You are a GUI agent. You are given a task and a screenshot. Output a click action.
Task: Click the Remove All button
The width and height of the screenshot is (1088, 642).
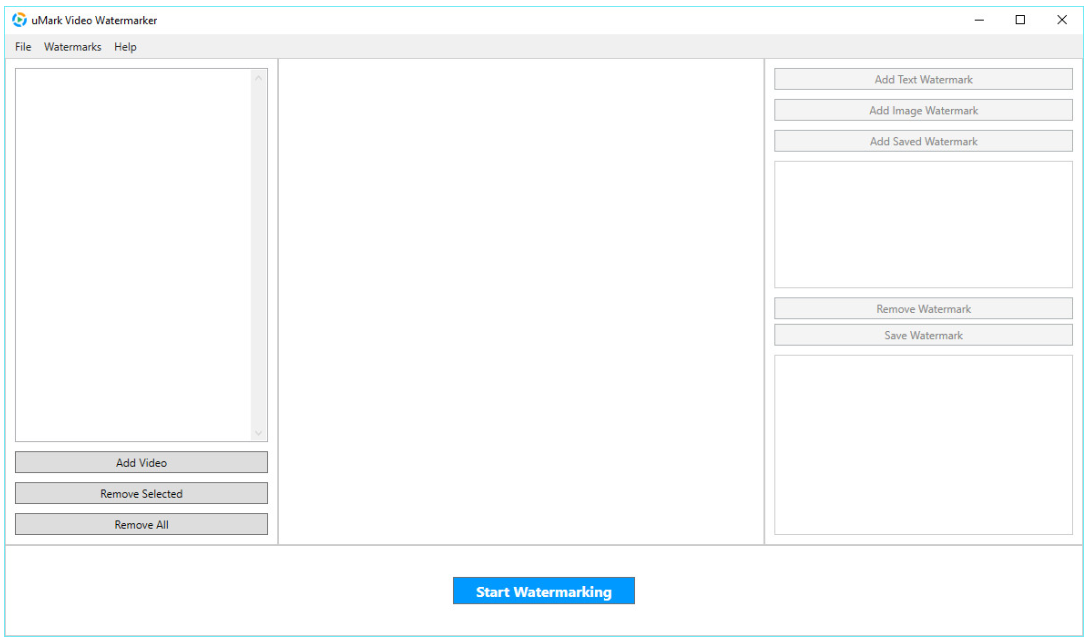coord(141,524)
